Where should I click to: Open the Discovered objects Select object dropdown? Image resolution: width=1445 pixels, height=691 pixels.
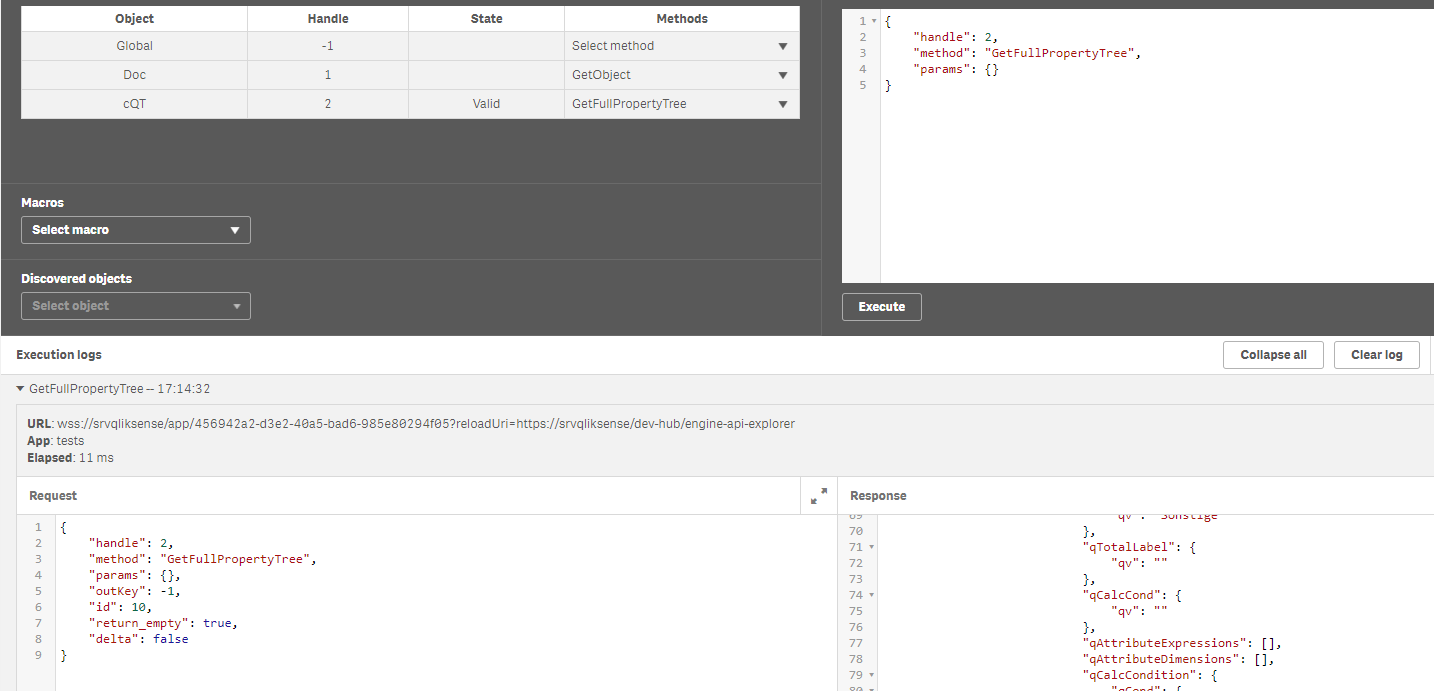tap(135, 306)
